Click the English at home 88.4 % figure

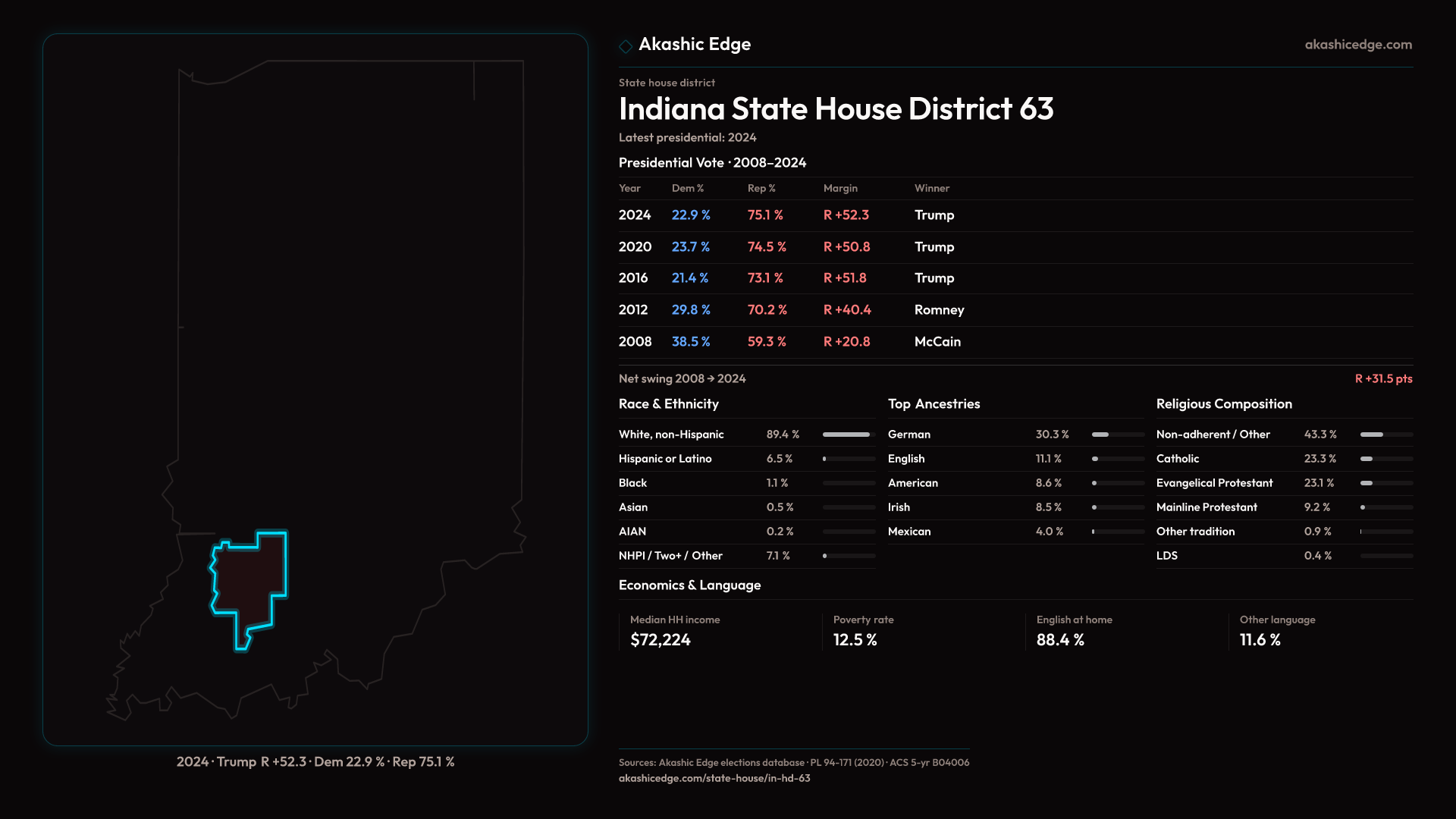click(x=1059, y=640)
